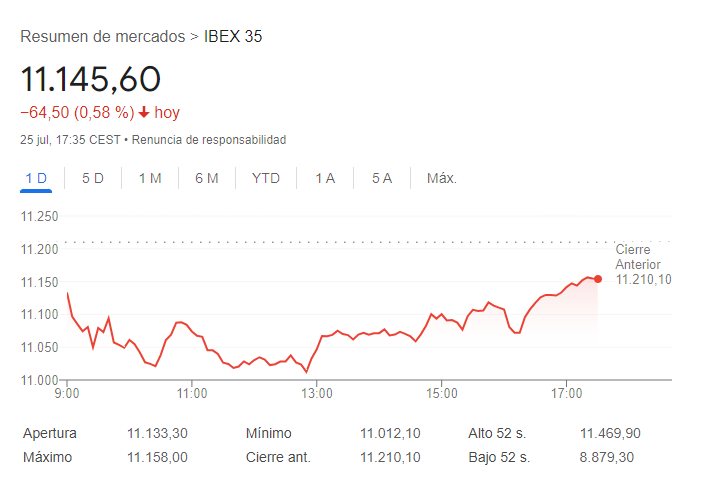Viewport: 703px width, 479px height.
Task: Click the IBEX 35 breadcrumb
Action: pos(233,37)
